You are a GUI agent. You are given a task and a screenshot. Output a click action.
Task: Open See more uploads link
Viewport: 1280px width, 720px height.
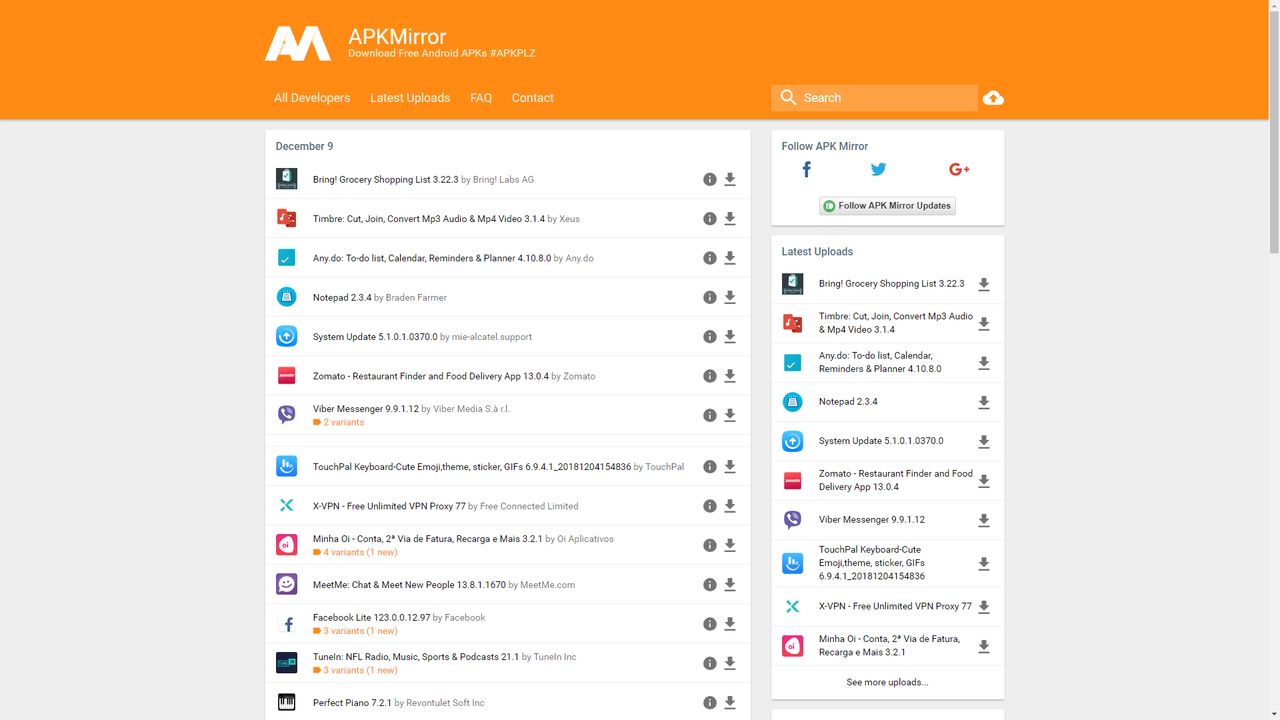coord(887,682)
